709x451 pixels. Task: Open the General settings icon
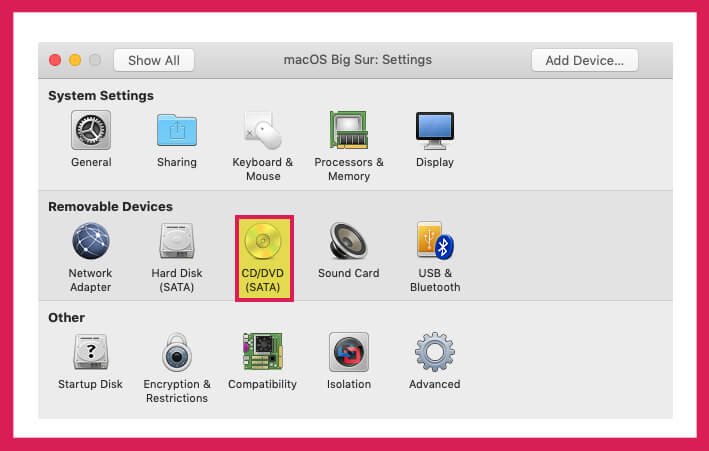click(x=91, y=130)
